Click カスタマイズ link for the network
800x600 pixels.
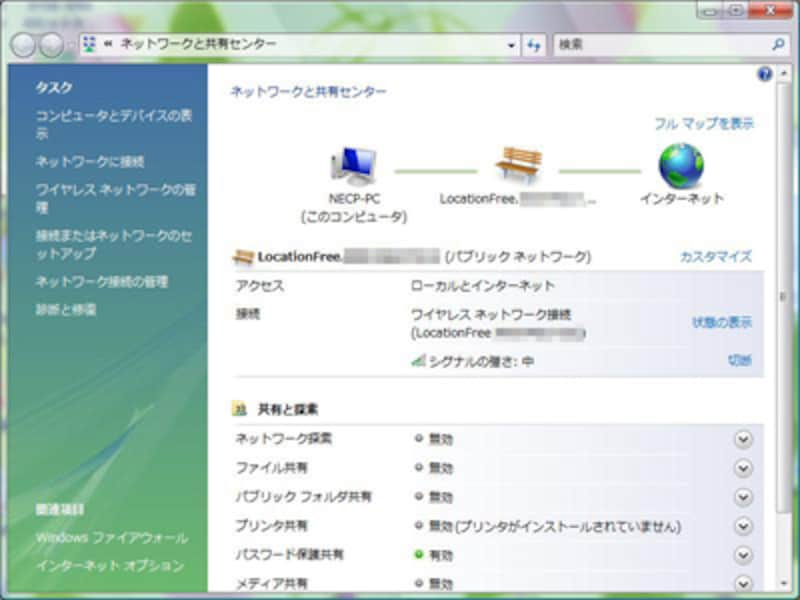coord(716,256)
